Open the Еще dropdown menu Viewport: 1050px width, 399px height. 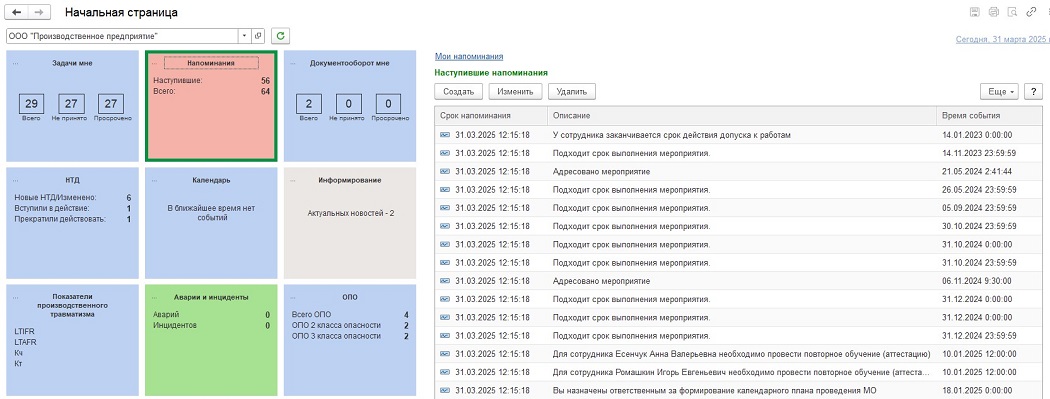pos(998,92)
